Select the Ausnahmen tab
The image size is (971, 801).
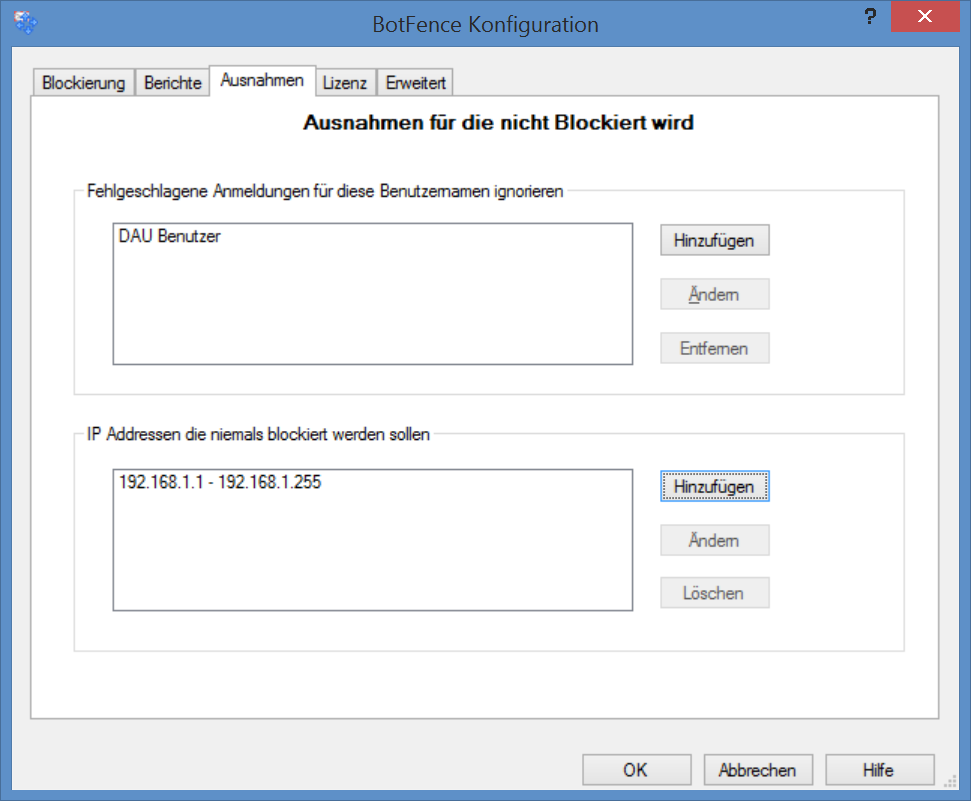pyautogui.click(x=263, y=81)
